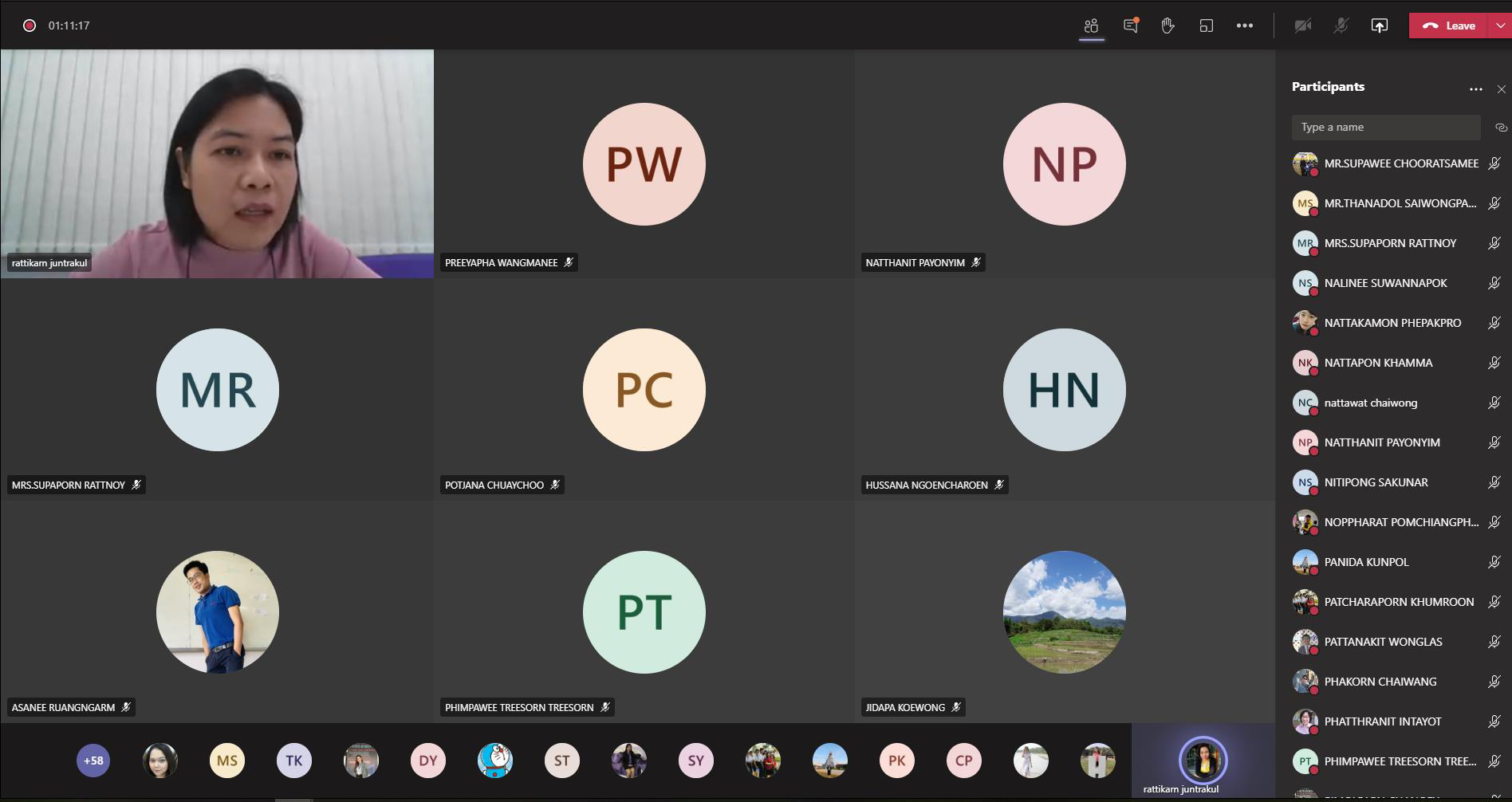Viewport: 1512px width, 802px height.
Task: Click rattikarn juntrakul self-view thumbnail
Action: pyautogui.click(x=1203, y=761)
